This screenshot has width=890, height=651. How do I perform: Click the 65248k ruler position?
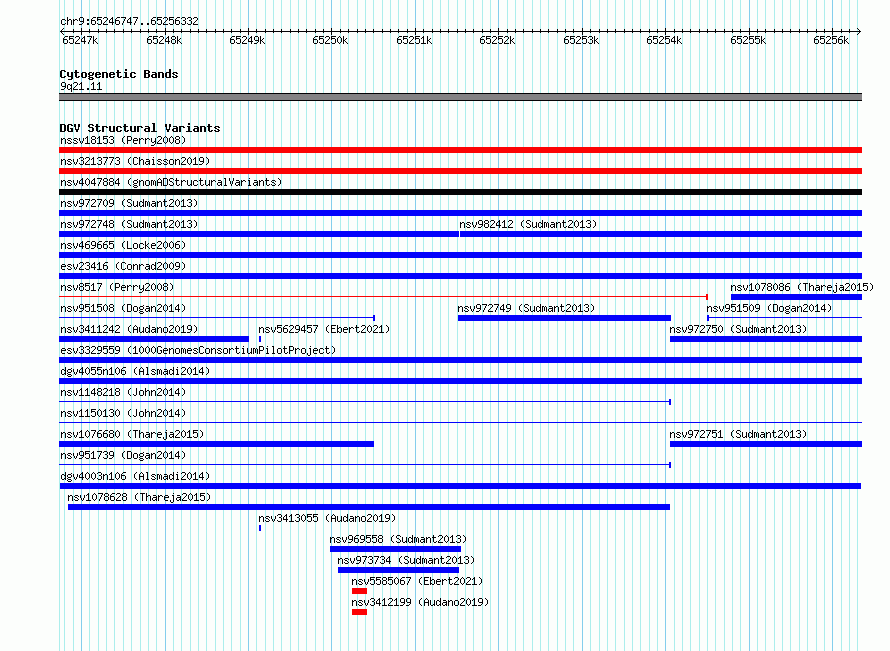(x=164, y=40)
